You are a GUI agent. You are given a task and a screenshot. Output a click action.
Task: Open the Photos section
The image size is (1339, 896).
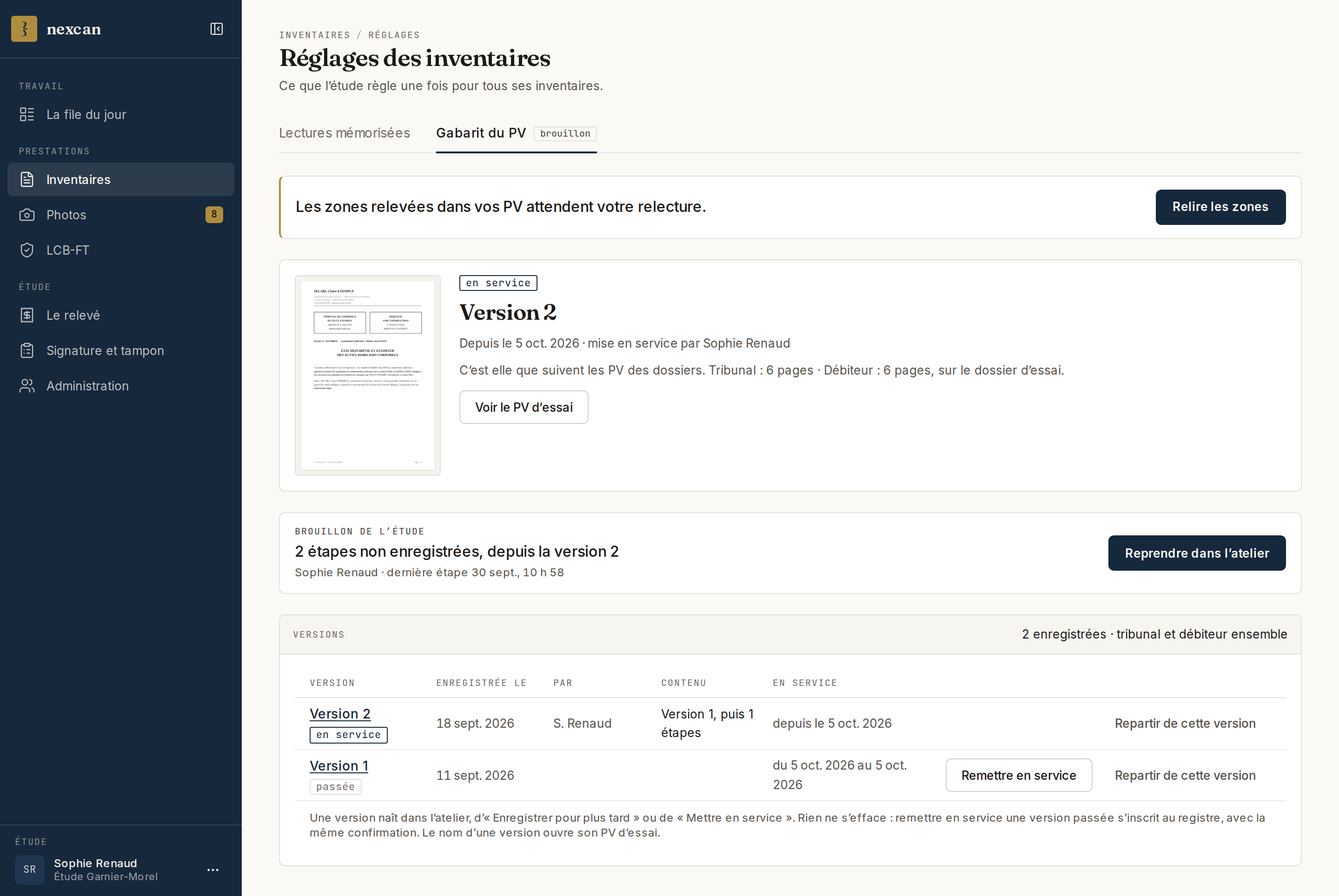pos(120,215)
